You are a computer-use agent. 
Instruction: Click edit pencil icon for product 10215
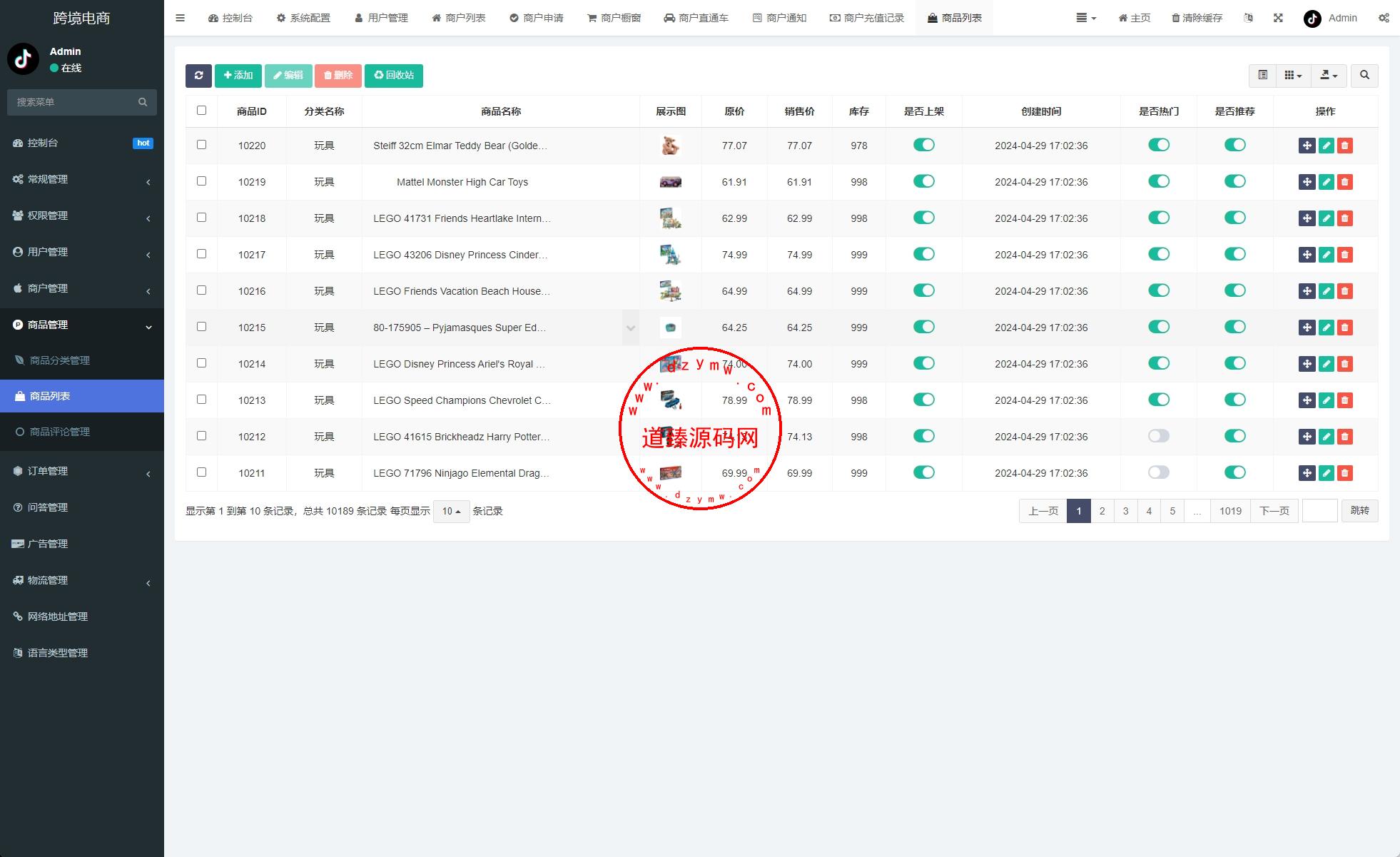click(x=1326, y=328)
